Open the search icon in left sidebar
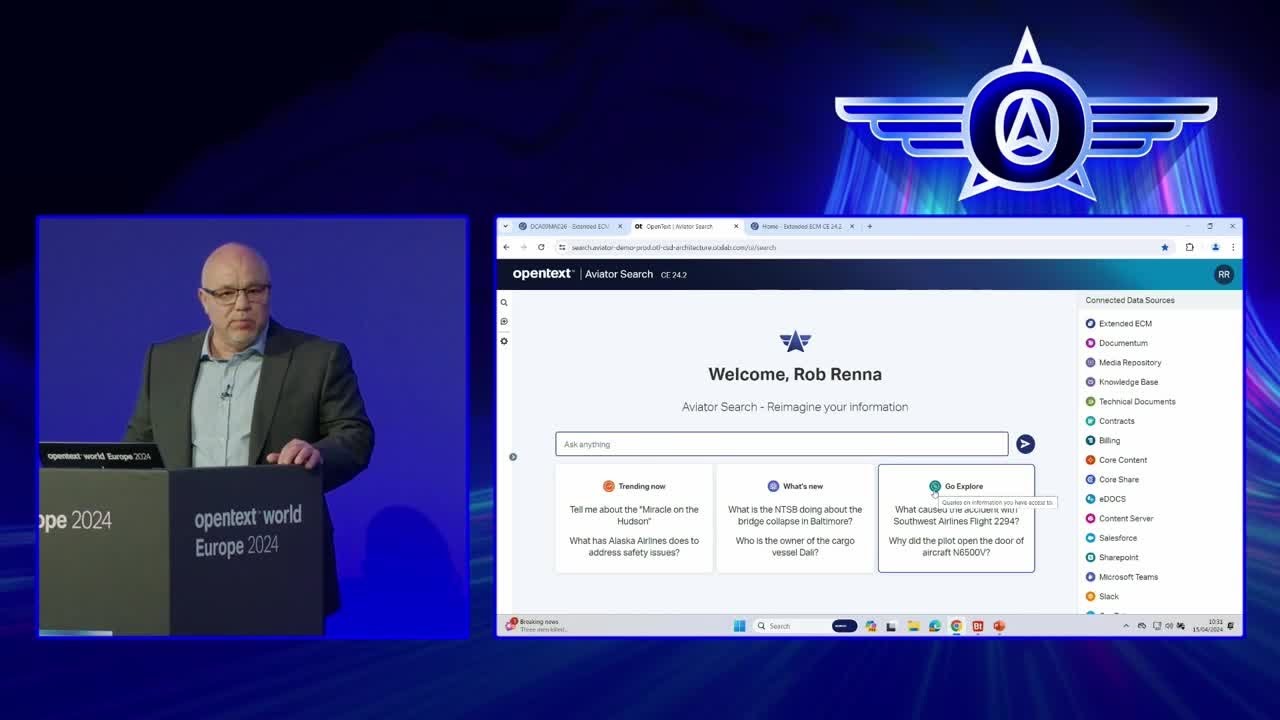Viewport: 1280px width, 720px height. [504, 302]
